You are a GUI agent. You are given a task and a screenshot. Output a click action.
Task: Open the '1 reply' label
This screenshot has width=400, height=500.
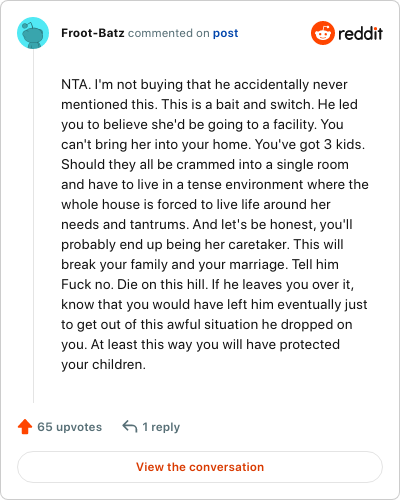point(161,427)
